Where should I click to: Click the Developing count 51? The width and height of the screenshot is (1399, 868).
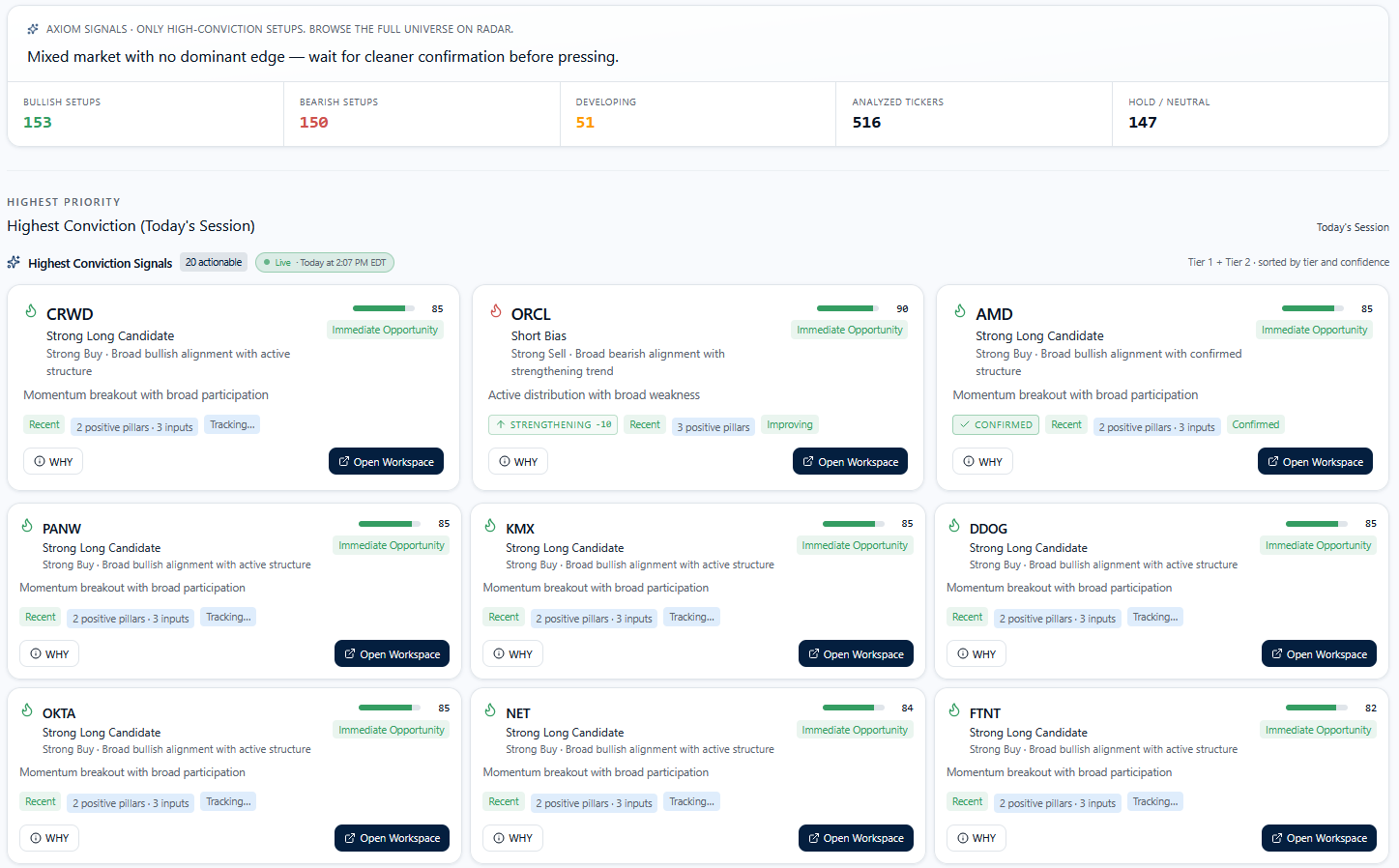585,123
